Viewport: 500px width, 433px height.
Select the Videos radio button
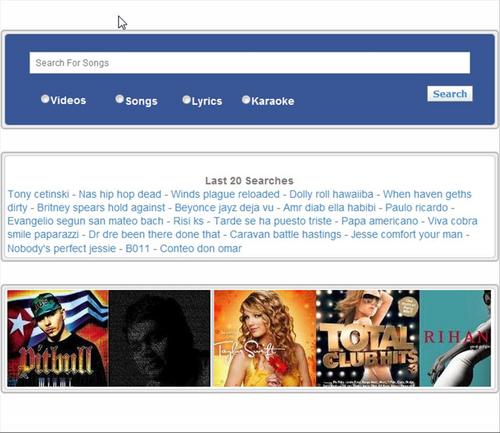[45, 99]
